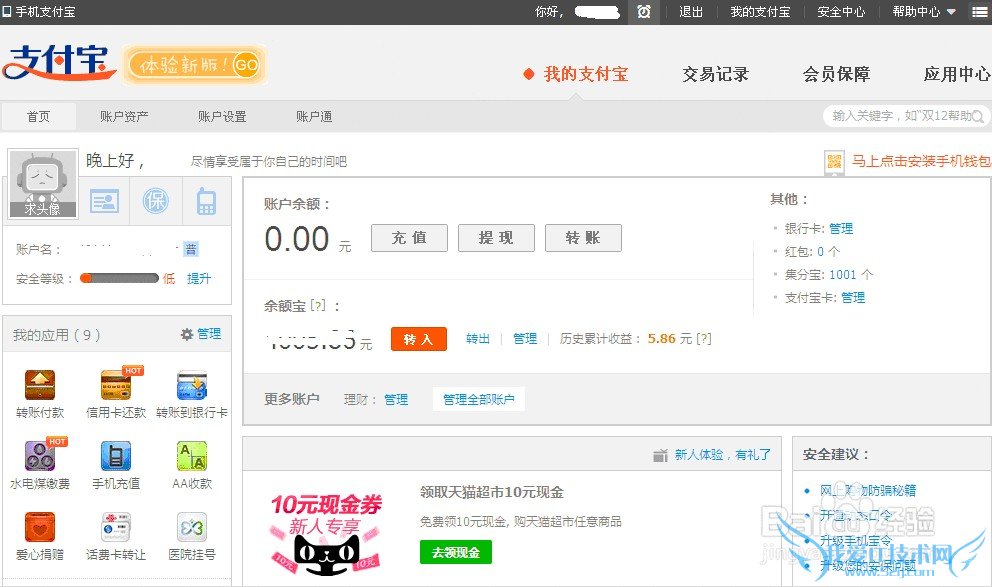This screenshot has height=587, width=992.
Task: Click the 转账 button
Action: [583, 238]
